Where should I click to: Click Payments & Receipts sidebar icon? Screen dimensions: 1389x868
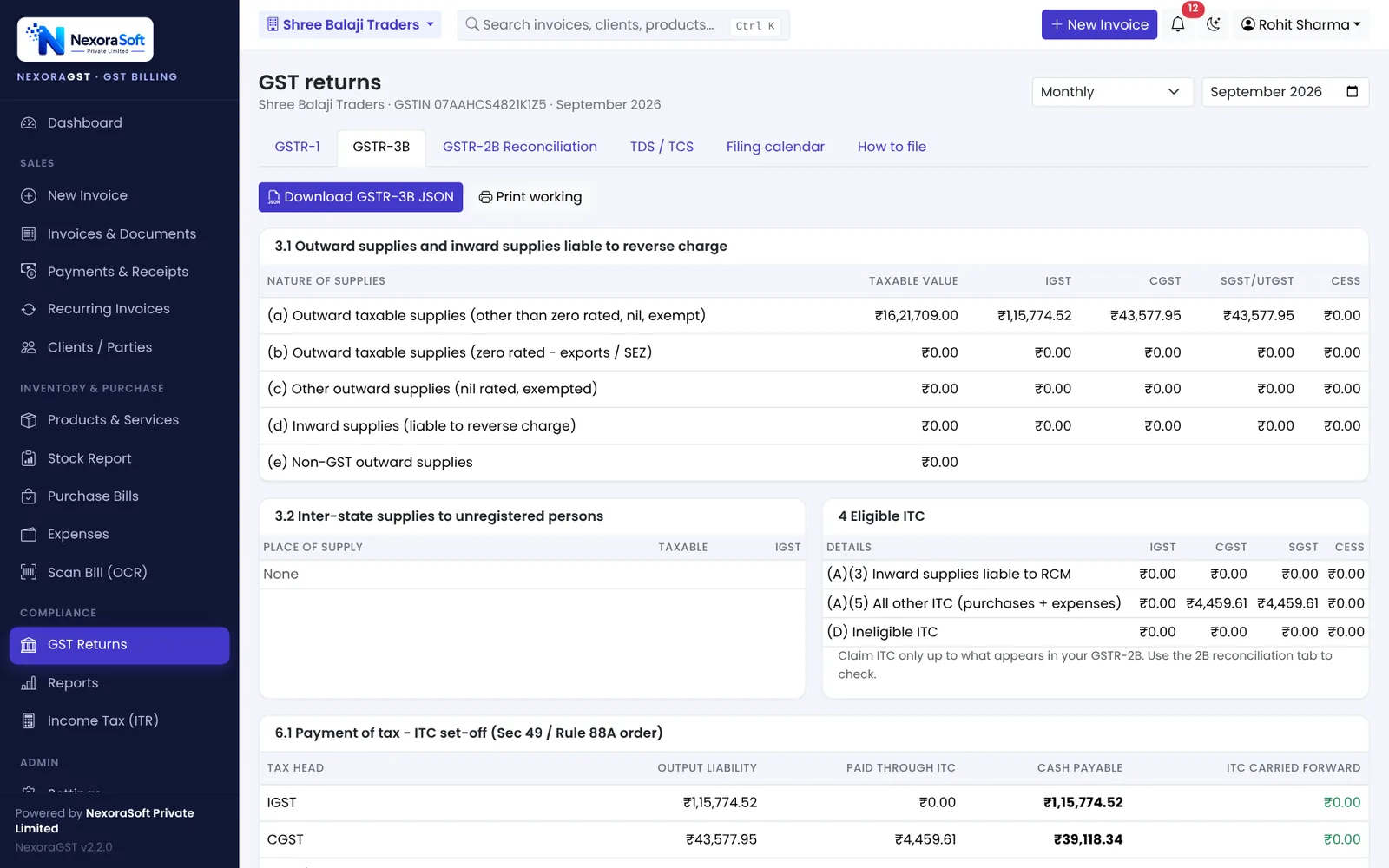pos(29,272)
